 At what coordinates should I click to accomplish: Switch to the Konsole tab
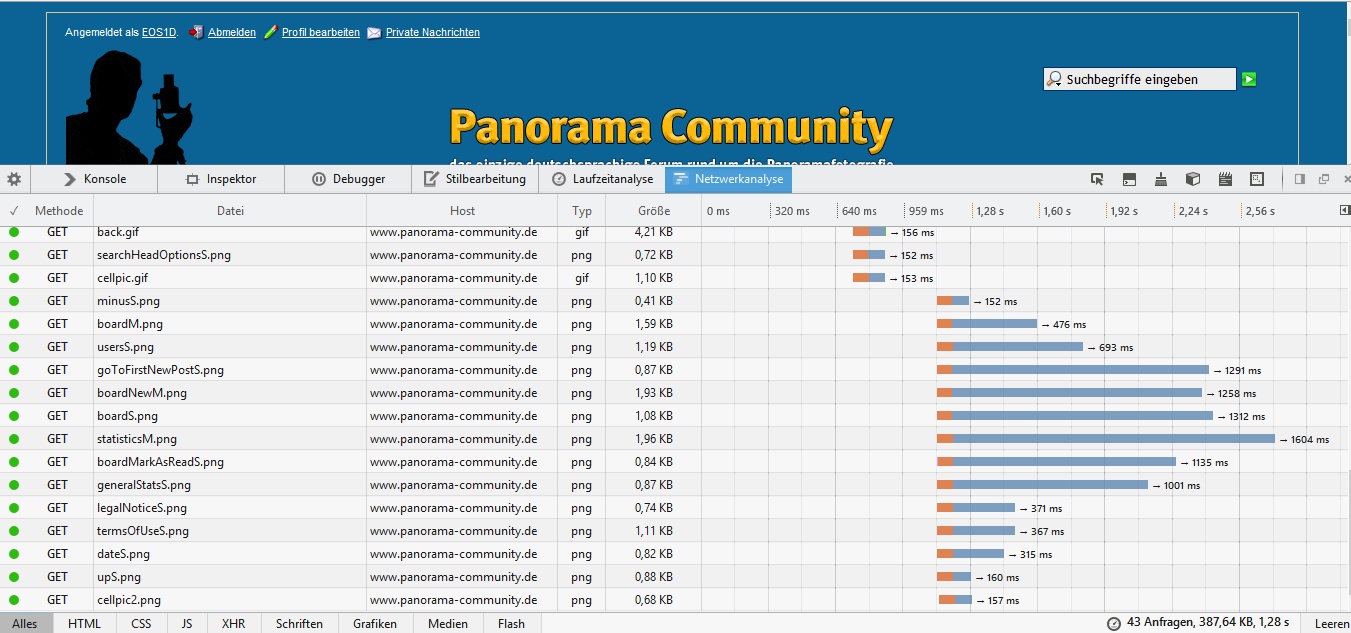click(95, 179)
